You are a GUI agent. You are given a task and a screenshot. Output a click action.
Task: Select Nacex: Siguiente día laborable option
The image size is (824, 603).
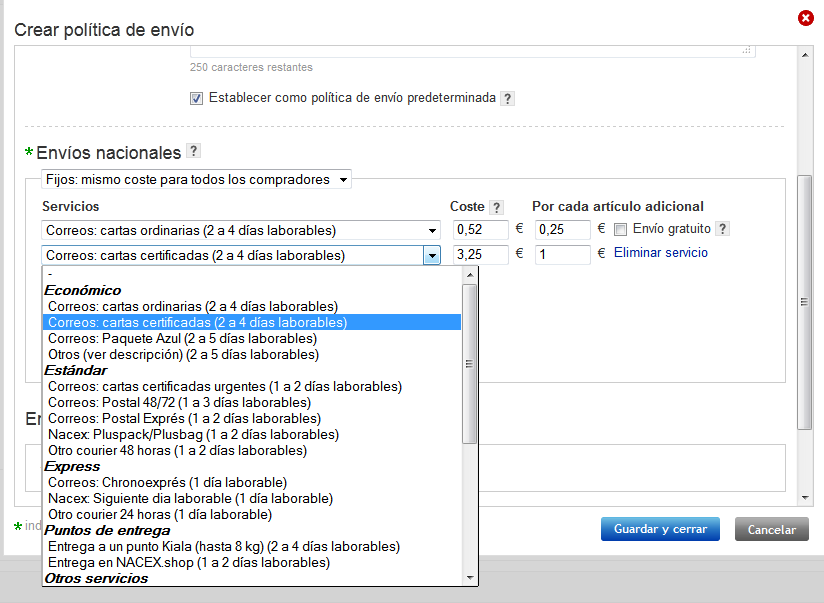(252, 498)
